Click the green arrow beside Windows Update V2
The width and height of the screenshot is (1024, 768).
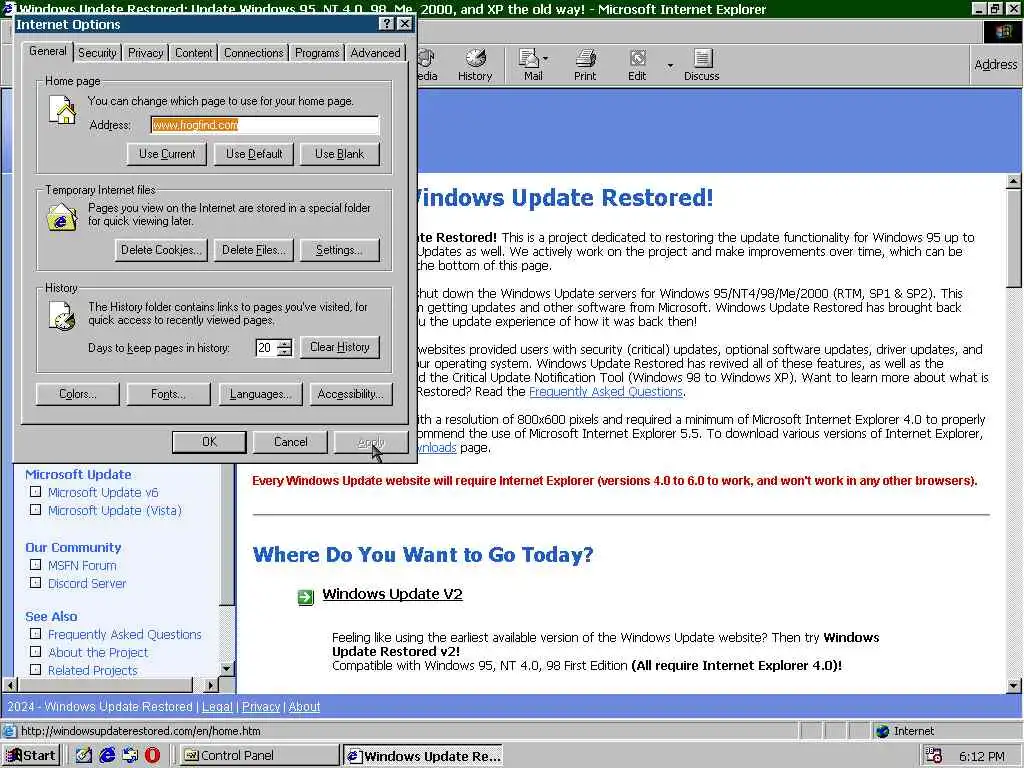[306, 597]
